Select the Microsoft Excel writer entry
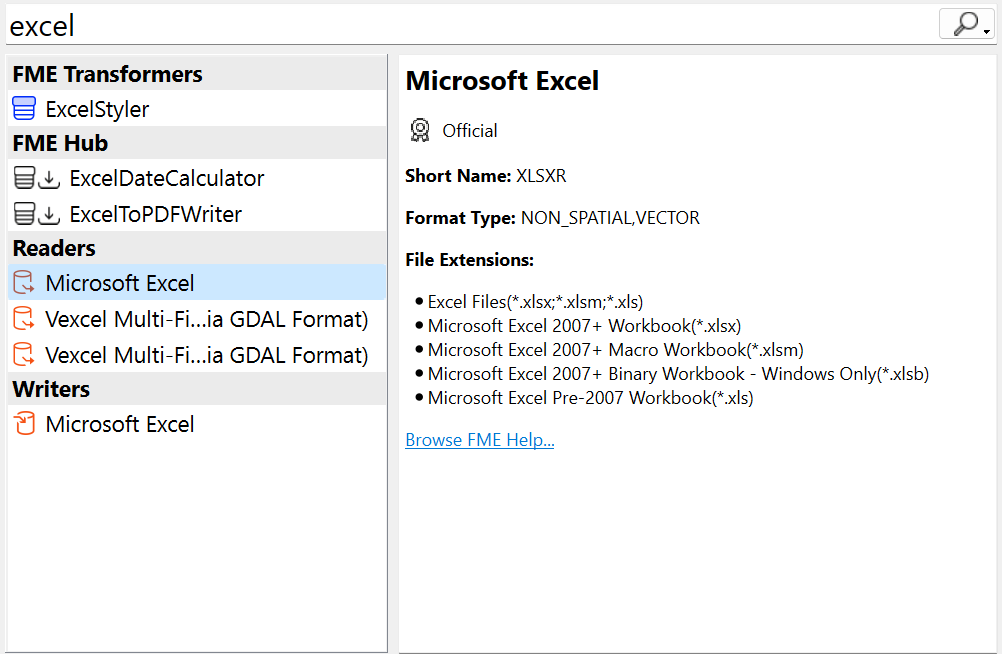Viewport: 1002px width, 654px height. [120, 424]
